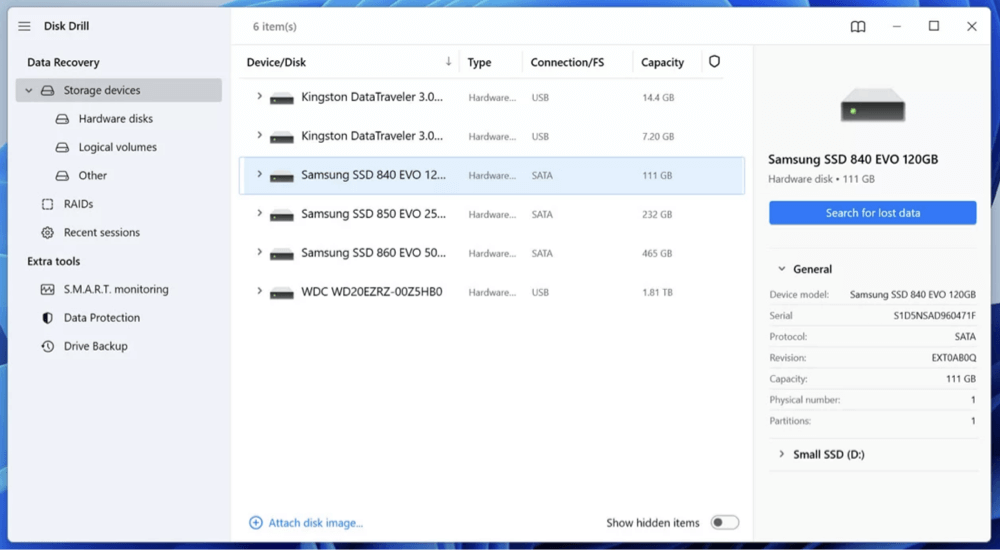Click the Hardware disks drive icon

tap(62, 119)
